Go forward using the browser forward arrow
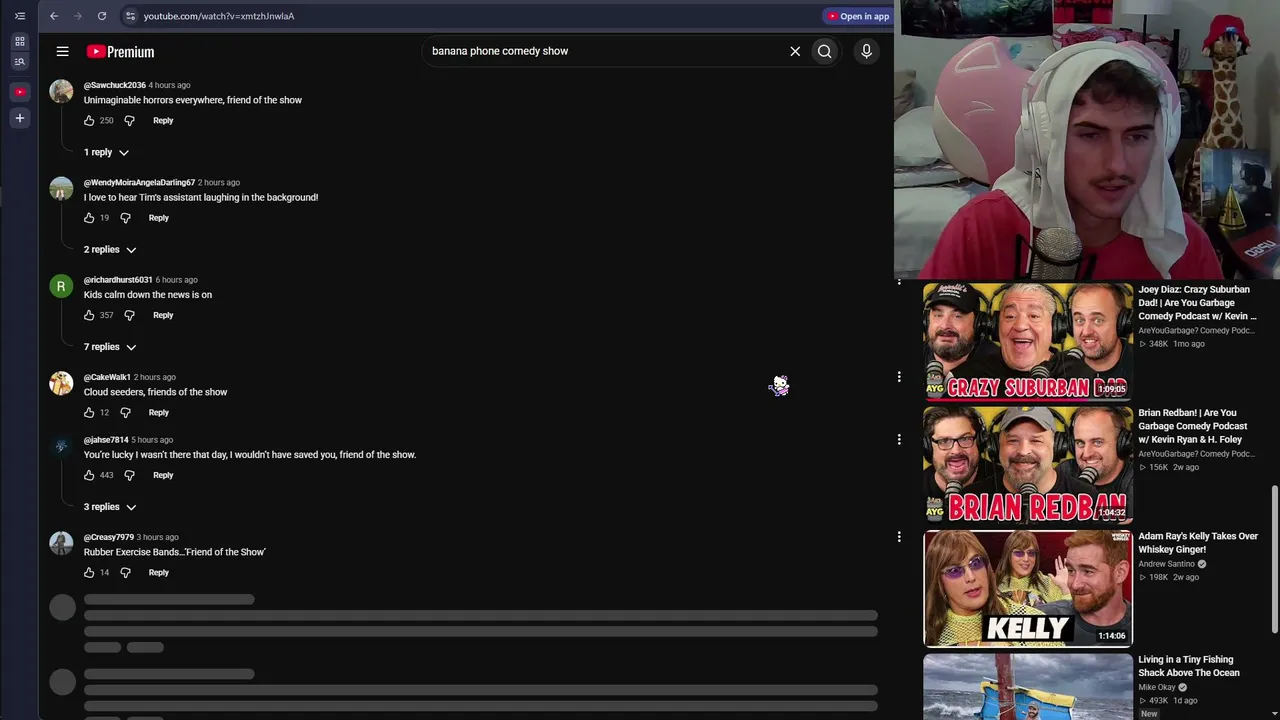The height and width of the screenshot is (720, 1280). [x=78, y=16]
